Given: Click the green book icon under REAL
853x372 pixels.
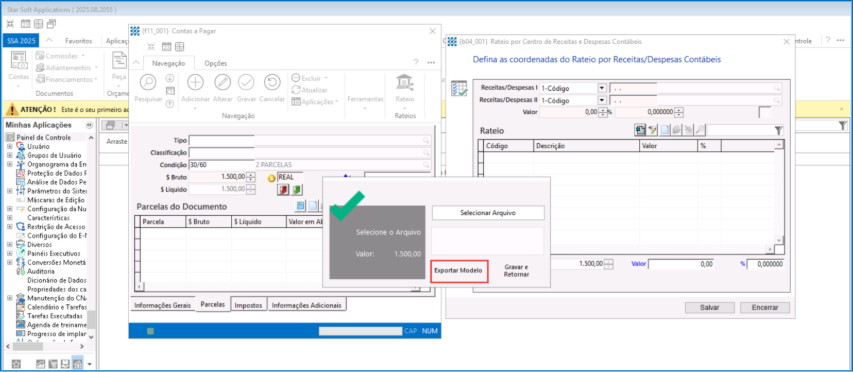Looking at the screenshot, I should [296, 190].
